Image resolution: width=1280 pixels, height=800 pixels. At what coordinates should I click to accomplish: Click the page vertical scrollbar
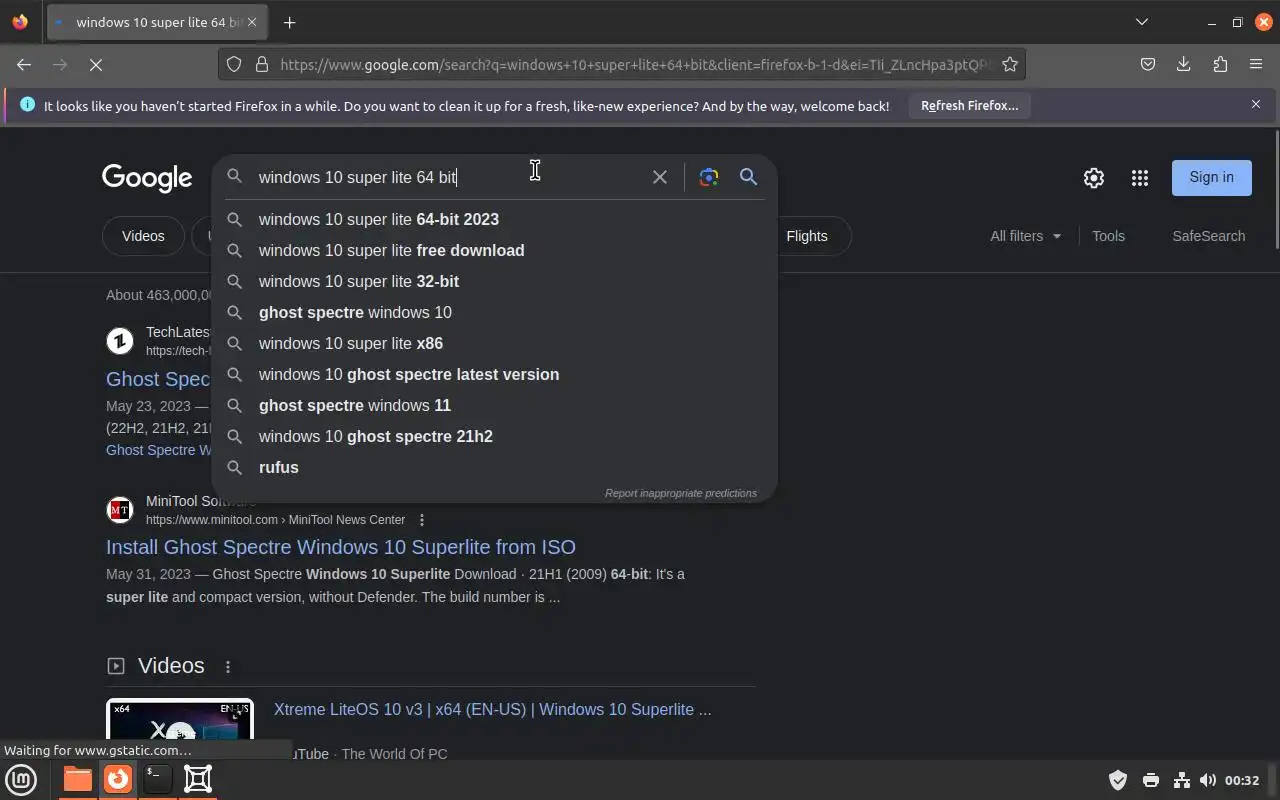[x=1276, y=190]
